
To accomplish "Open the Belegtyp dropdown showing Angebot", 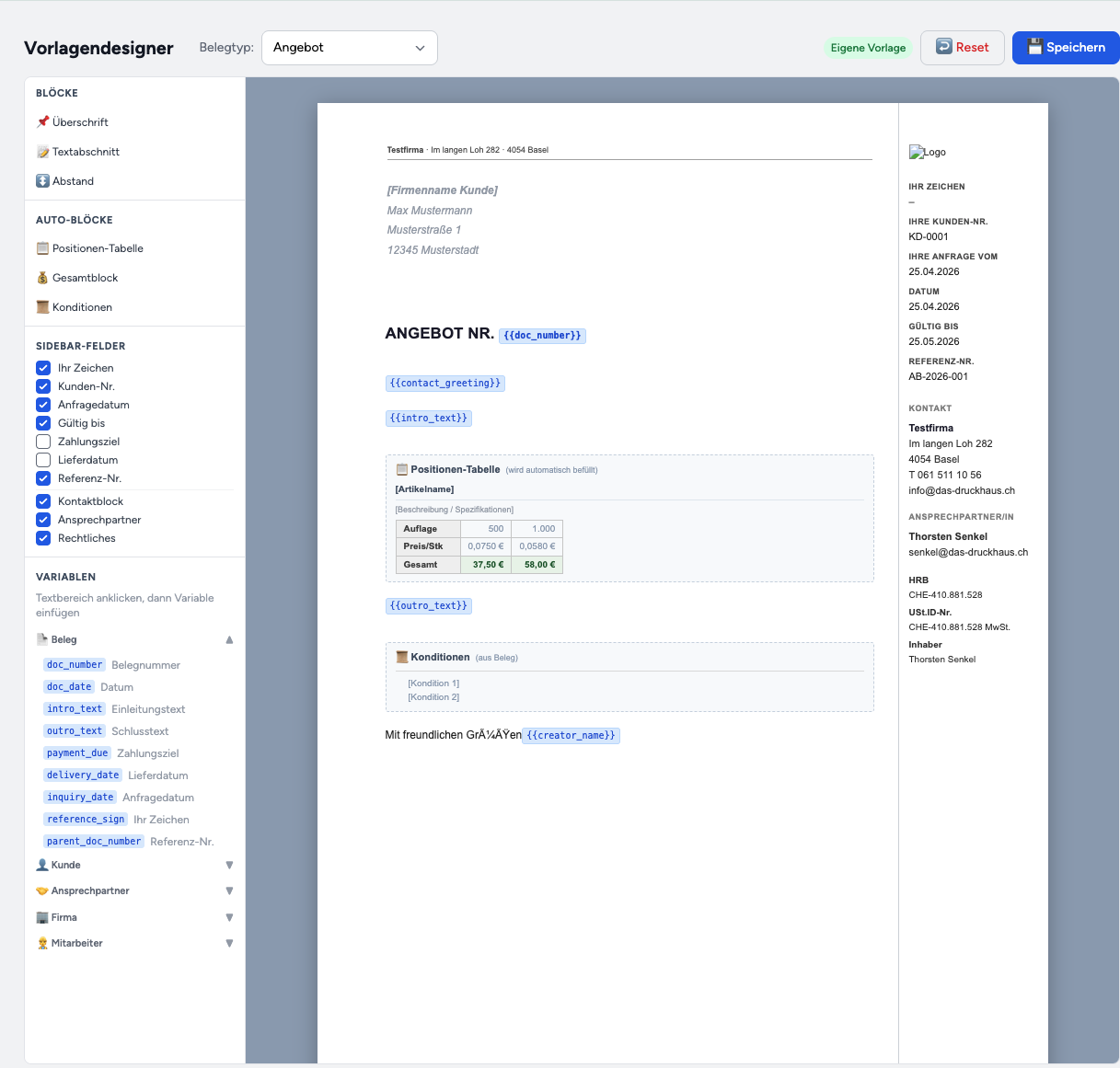I will point(349,47).
